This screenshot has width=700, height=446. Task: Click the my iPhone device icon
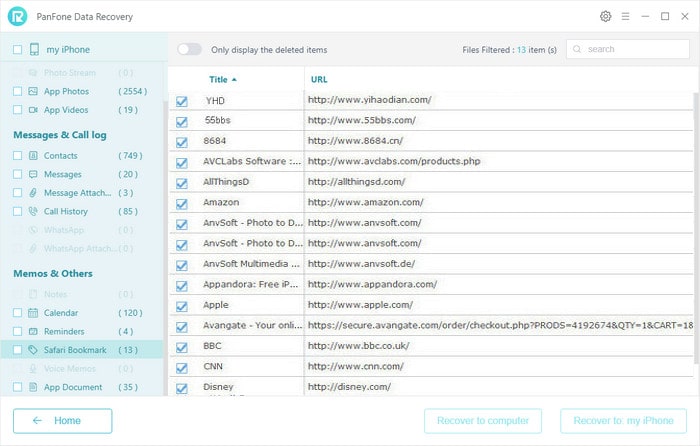34,49
